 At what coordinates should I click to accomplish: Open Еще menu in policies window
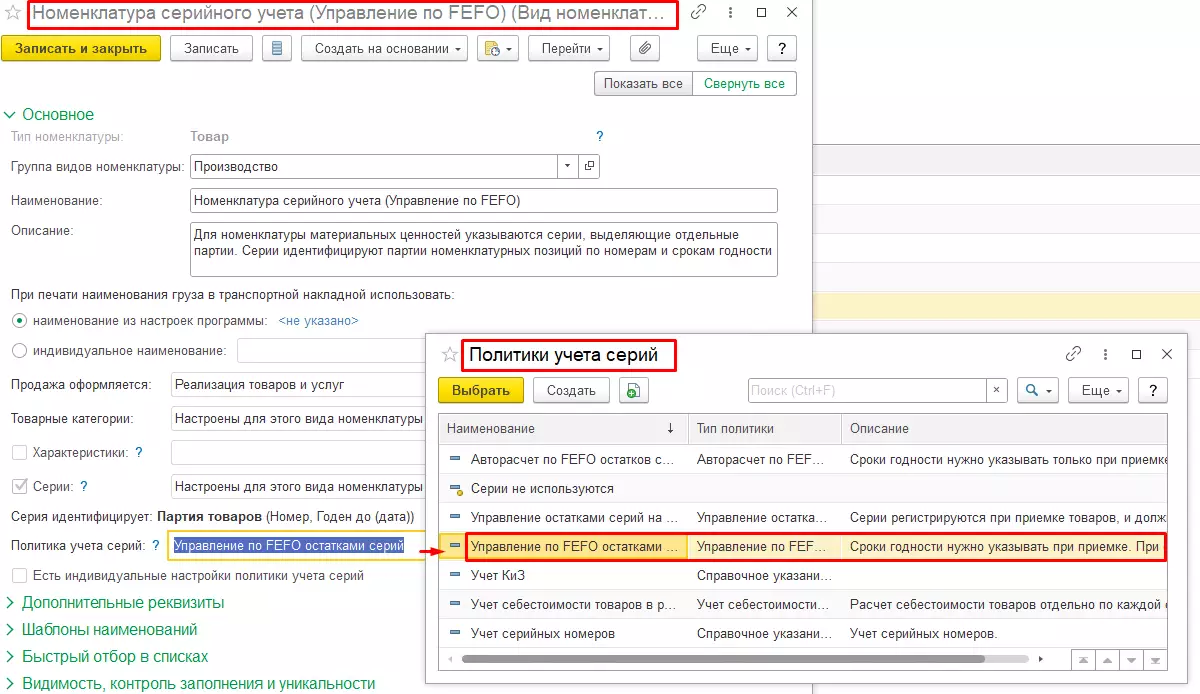(x=1099, y=390)
